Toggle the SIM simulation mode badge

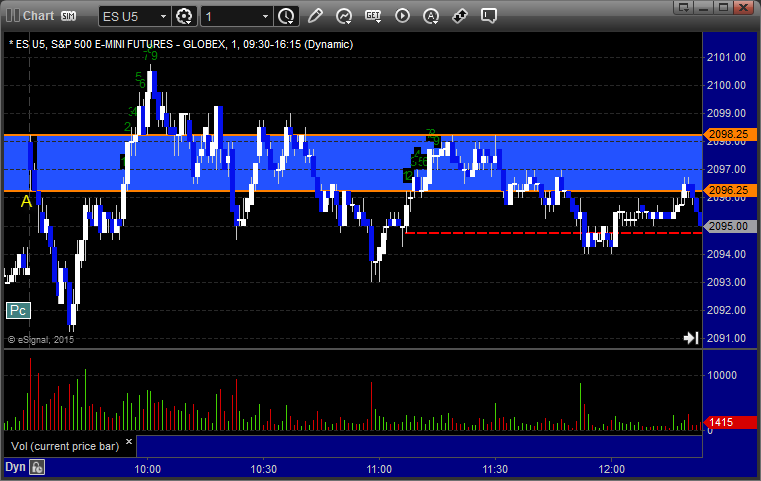pos(68,16)
